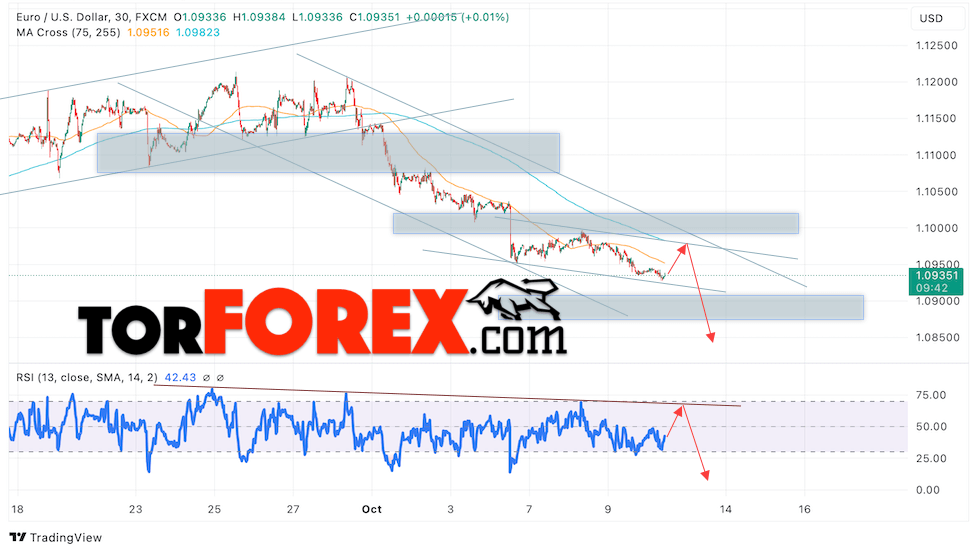This screenshot has height=553, width=978.
Task: Select the lower gray support zone near 1.09000
Action: pos(680,307)
